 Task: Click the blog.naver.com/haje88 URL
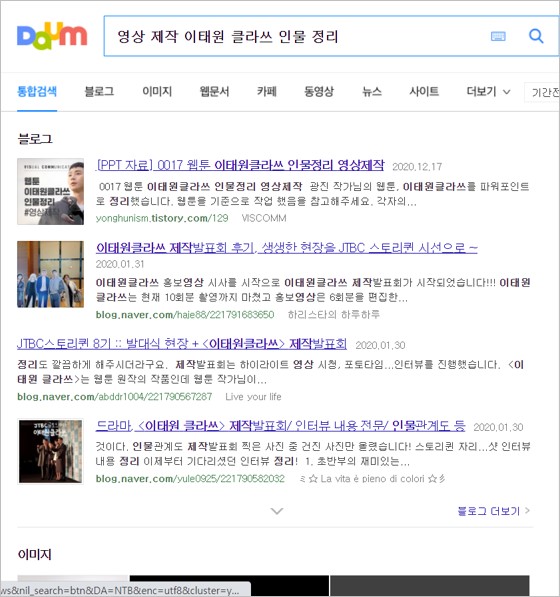[x=185, y=314]
